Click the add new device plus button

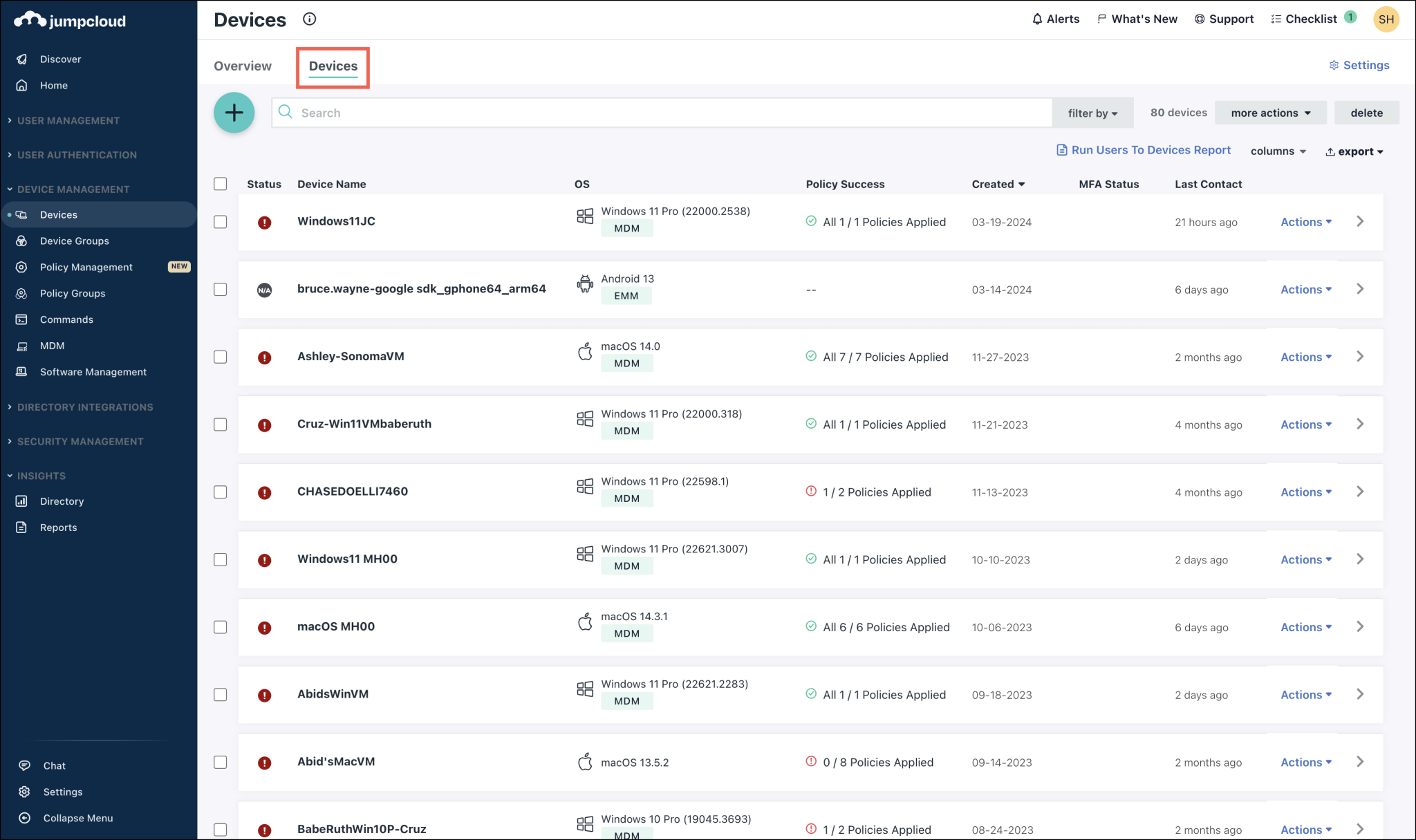pyautogui.click(x=234, y=112)
